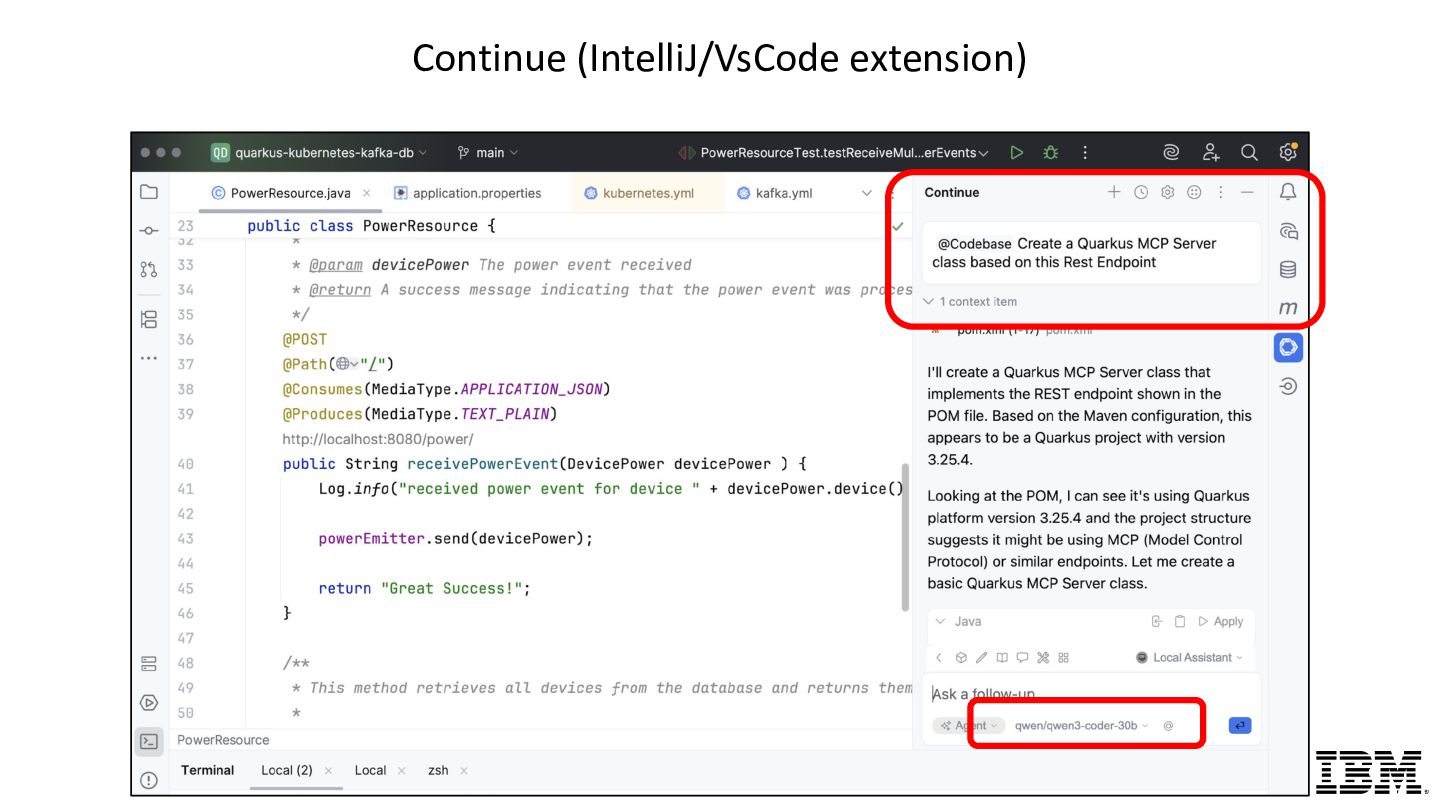Open the Notifications bell icon
The width and height of the screenshot is (1440, 810).
click(x=1289, y=192)
